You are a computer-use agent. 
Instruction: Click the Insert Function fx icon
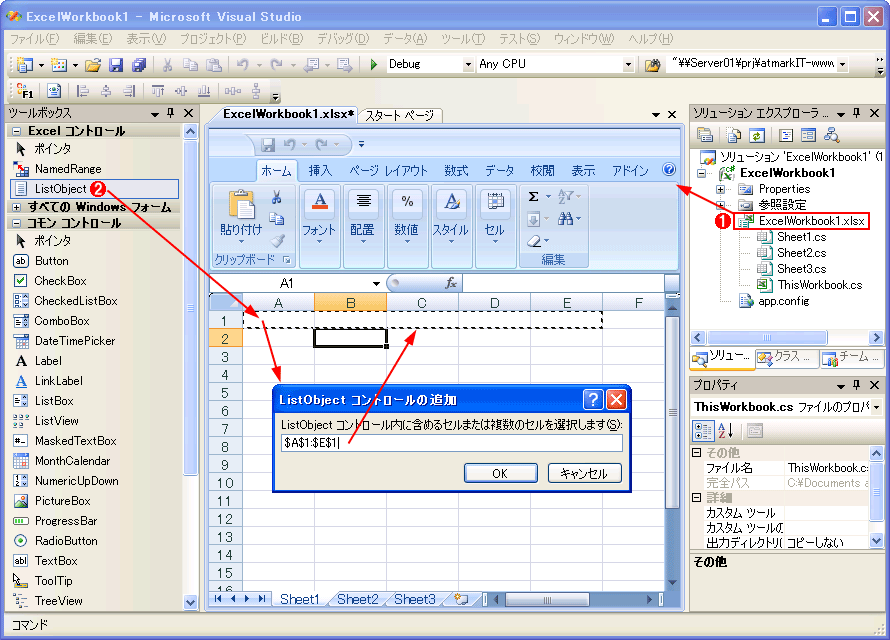click(451, 283)
